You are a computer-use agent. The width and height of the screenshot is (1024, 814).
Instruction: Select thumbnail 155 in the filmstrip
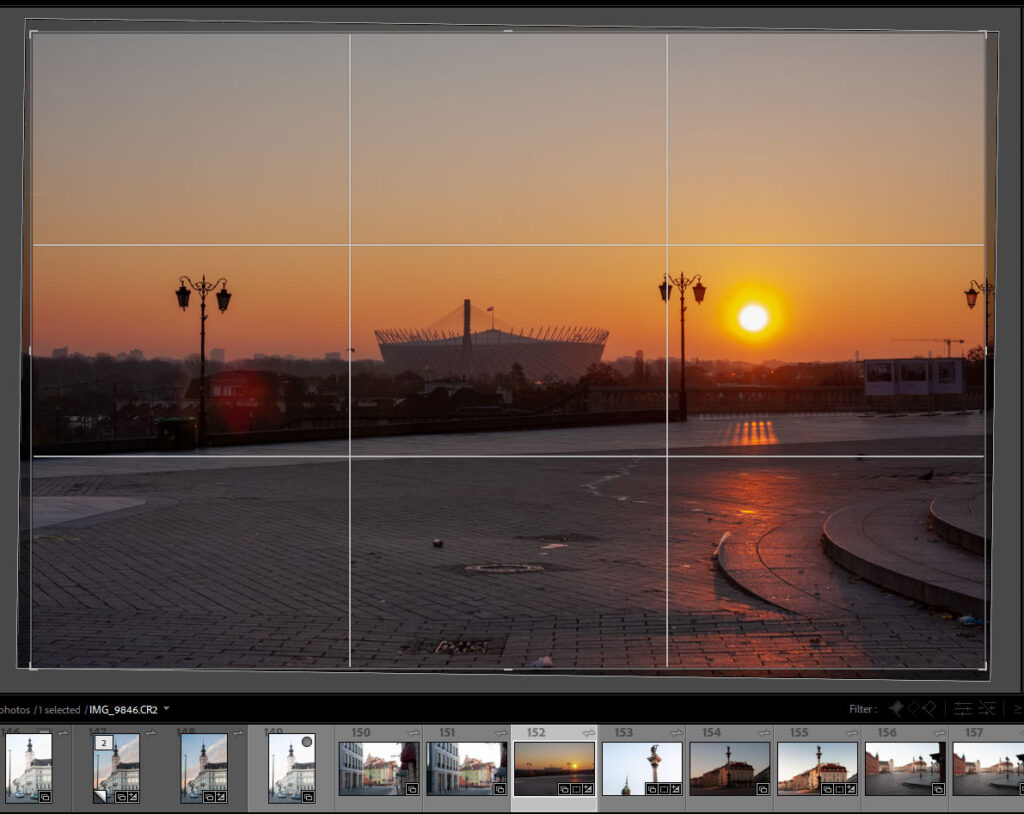(817, 768)
